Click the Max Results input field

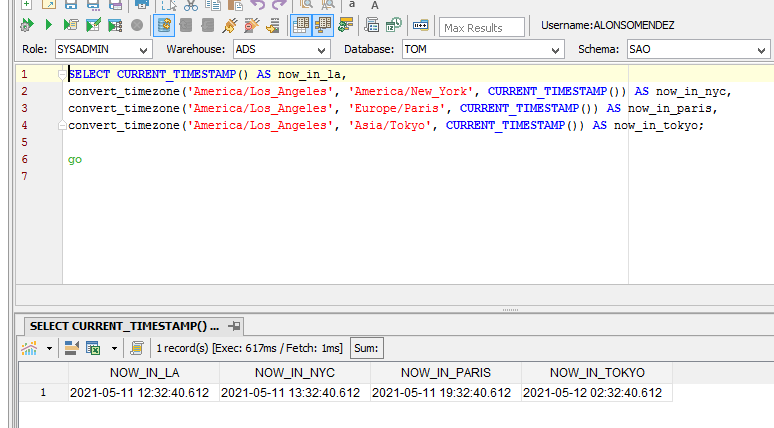(482, 27)
